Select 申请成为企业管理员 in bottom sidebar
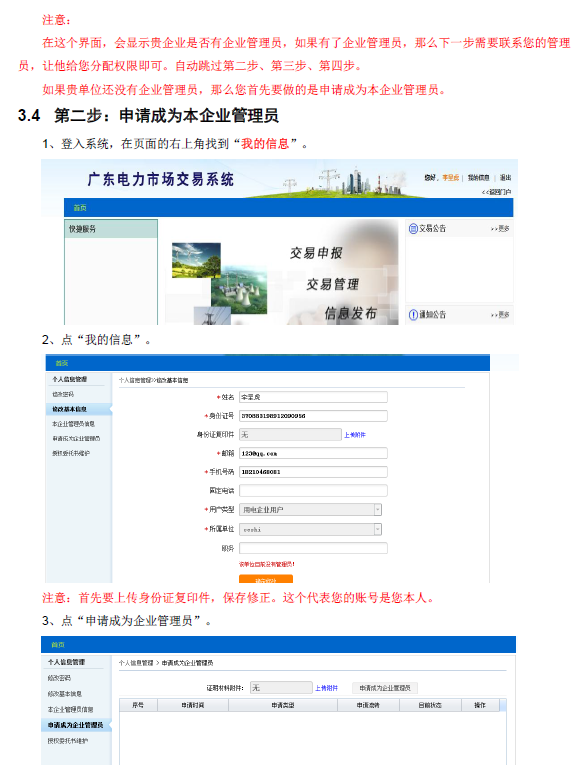 pos(77,725)
